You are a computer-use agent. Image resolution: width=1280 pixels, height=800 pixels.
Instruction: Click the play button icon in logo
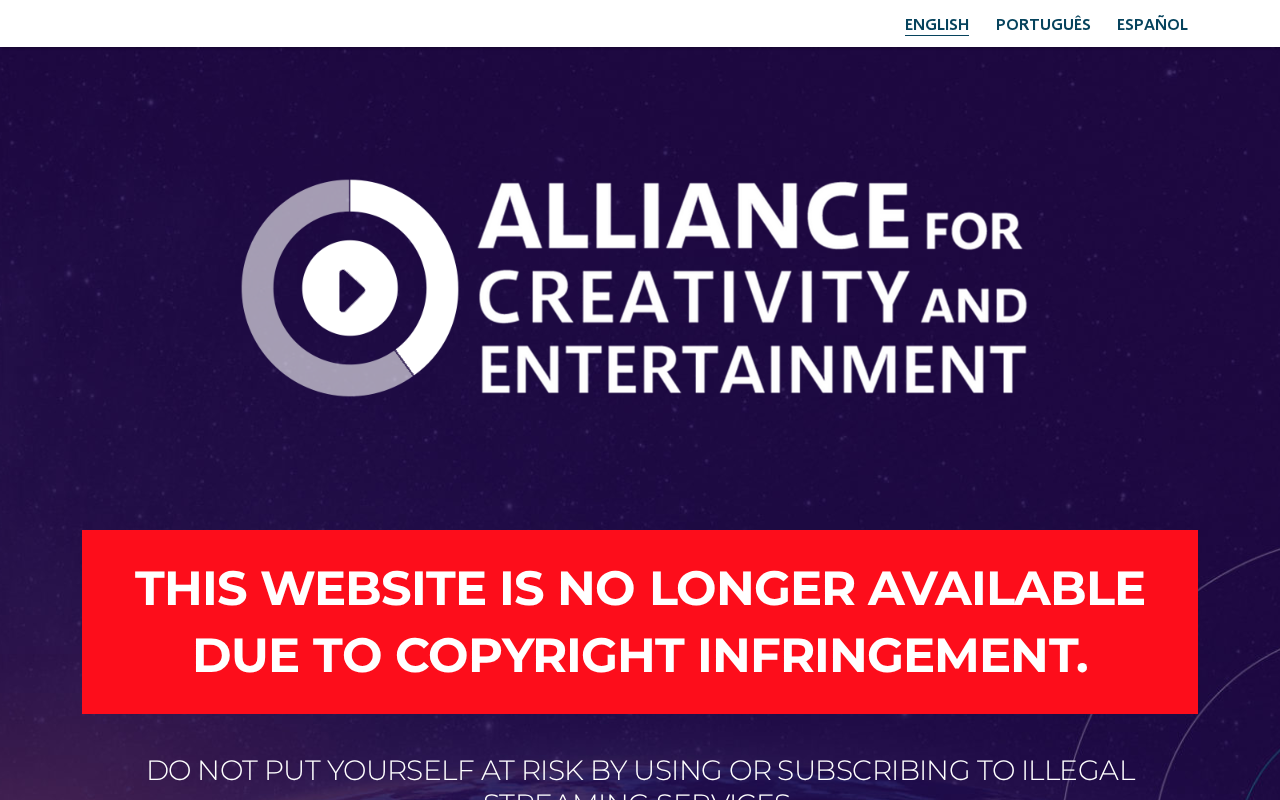pyautogui.click(x=350, y=288)
